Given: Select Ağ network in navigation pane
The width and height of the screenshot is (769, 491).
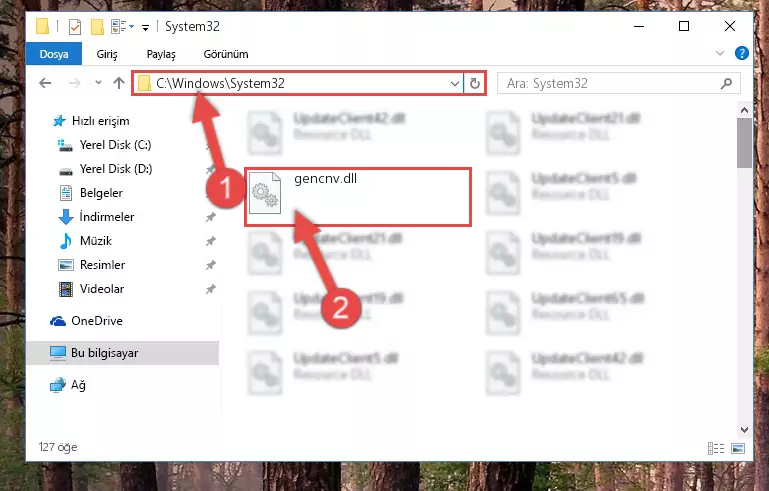Looking at the screenshot, I should coord(78,385).
